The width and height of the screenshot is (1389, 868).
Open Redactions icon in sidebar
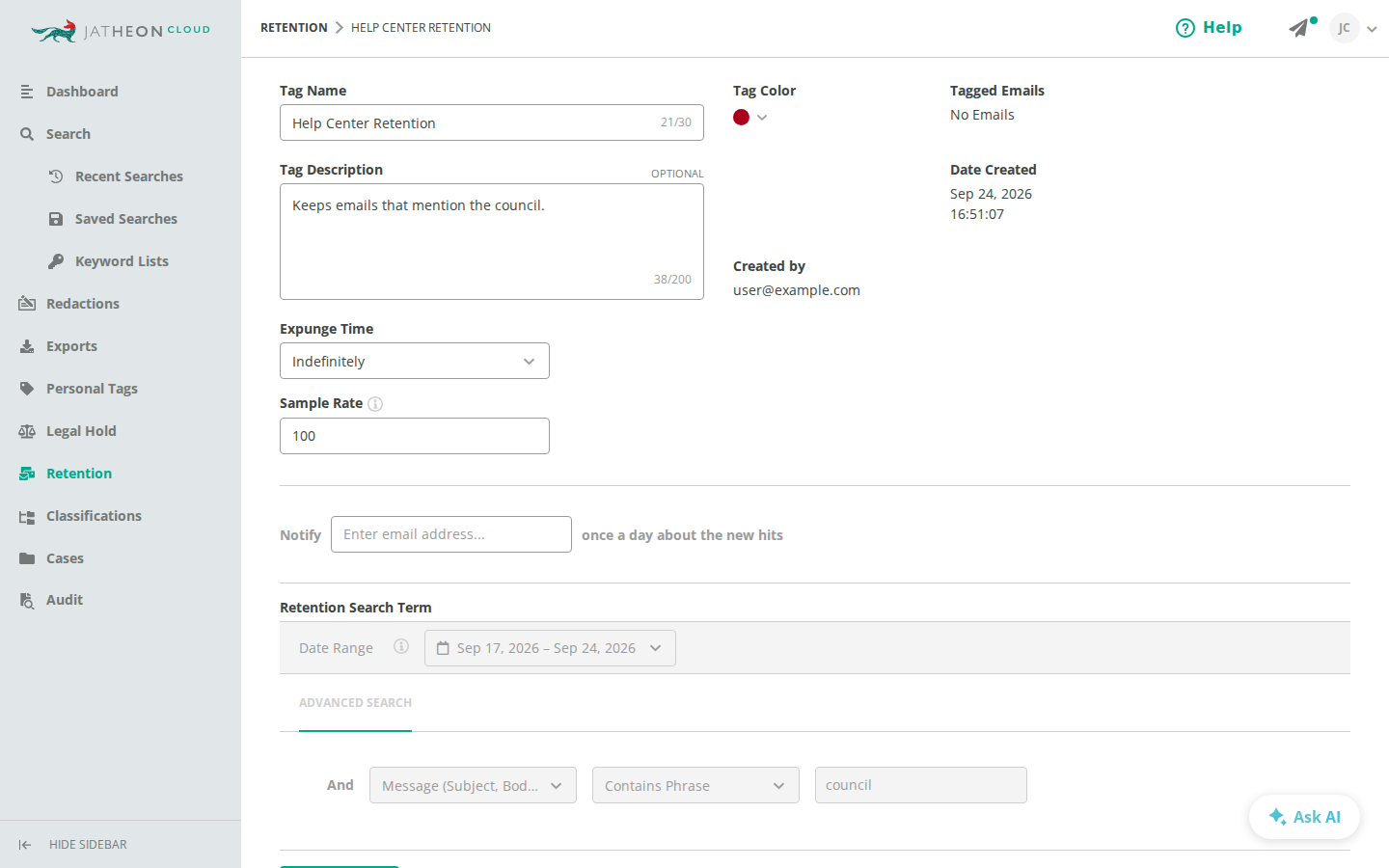pos(27,304)
